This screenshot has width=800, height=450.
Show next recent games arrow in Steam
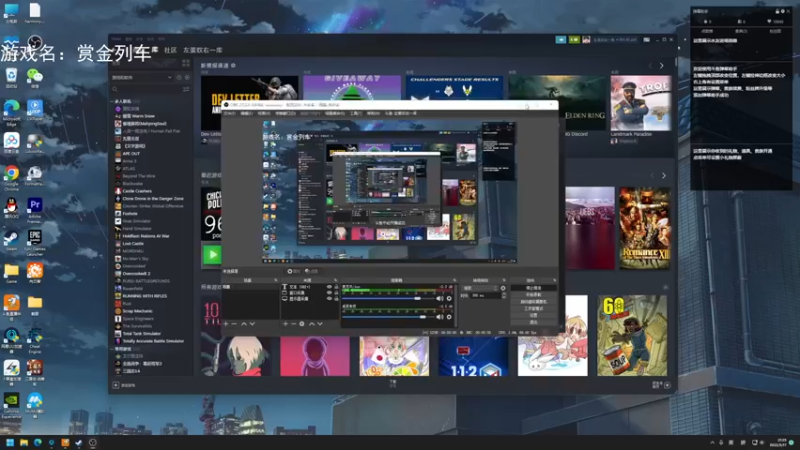664,176
